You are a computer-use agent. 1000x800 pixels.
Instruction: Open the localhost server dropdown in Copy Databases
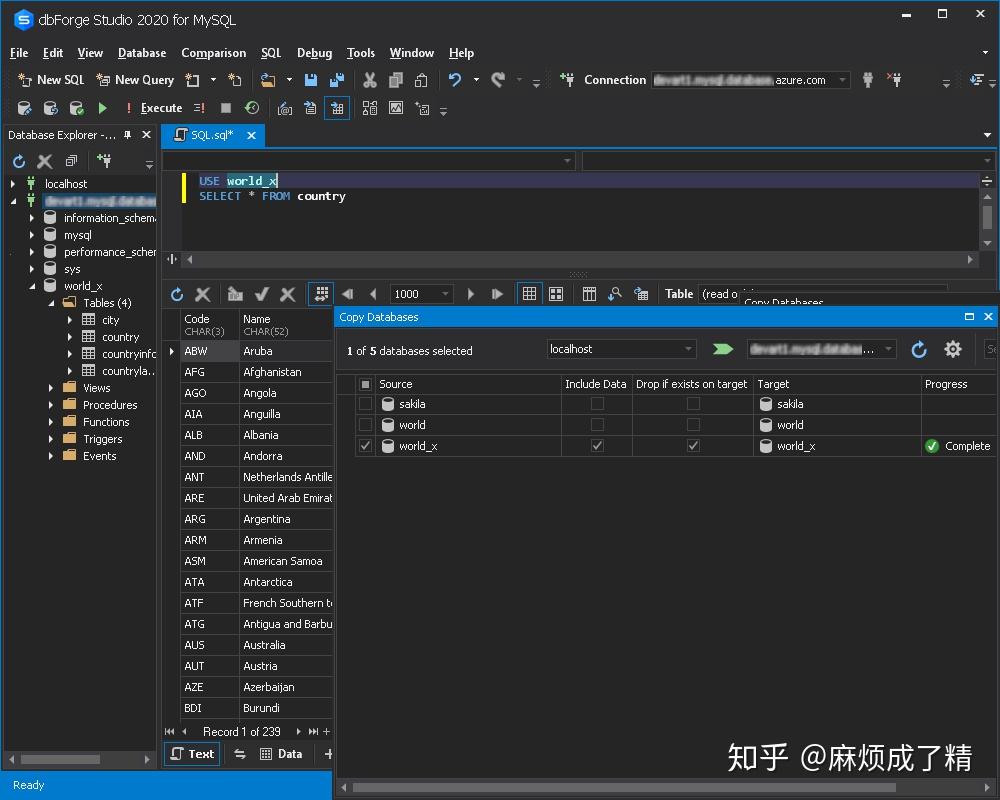click(686, 349)
